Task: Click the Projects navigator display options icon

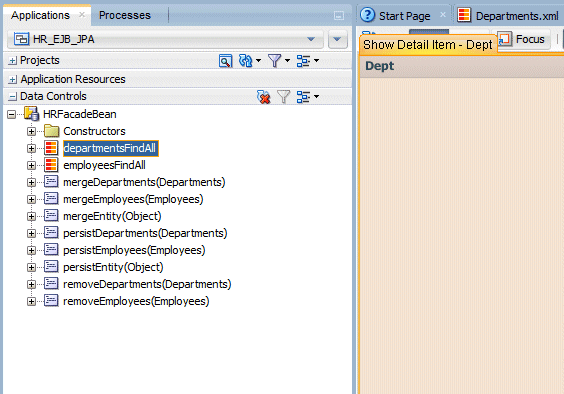Action: click(303, 60)
